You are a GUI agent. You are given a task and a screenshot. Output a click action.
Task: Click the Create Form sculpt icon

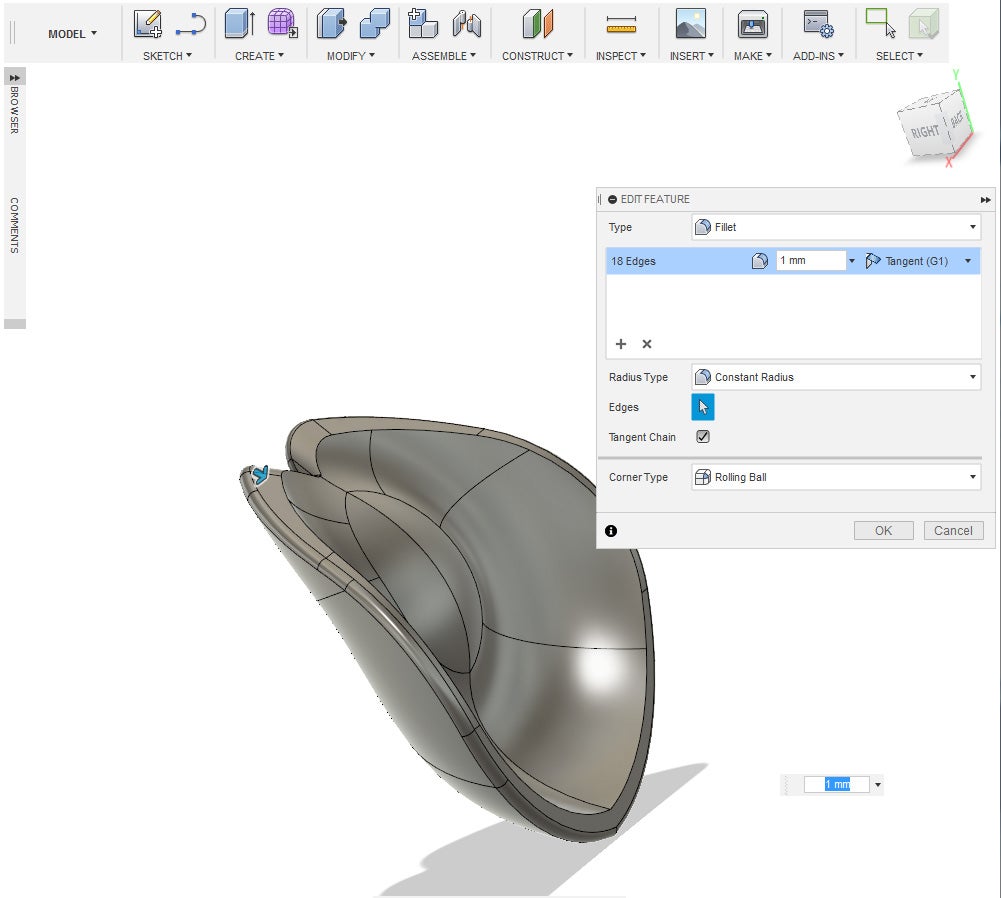click(x=282, y=24)
